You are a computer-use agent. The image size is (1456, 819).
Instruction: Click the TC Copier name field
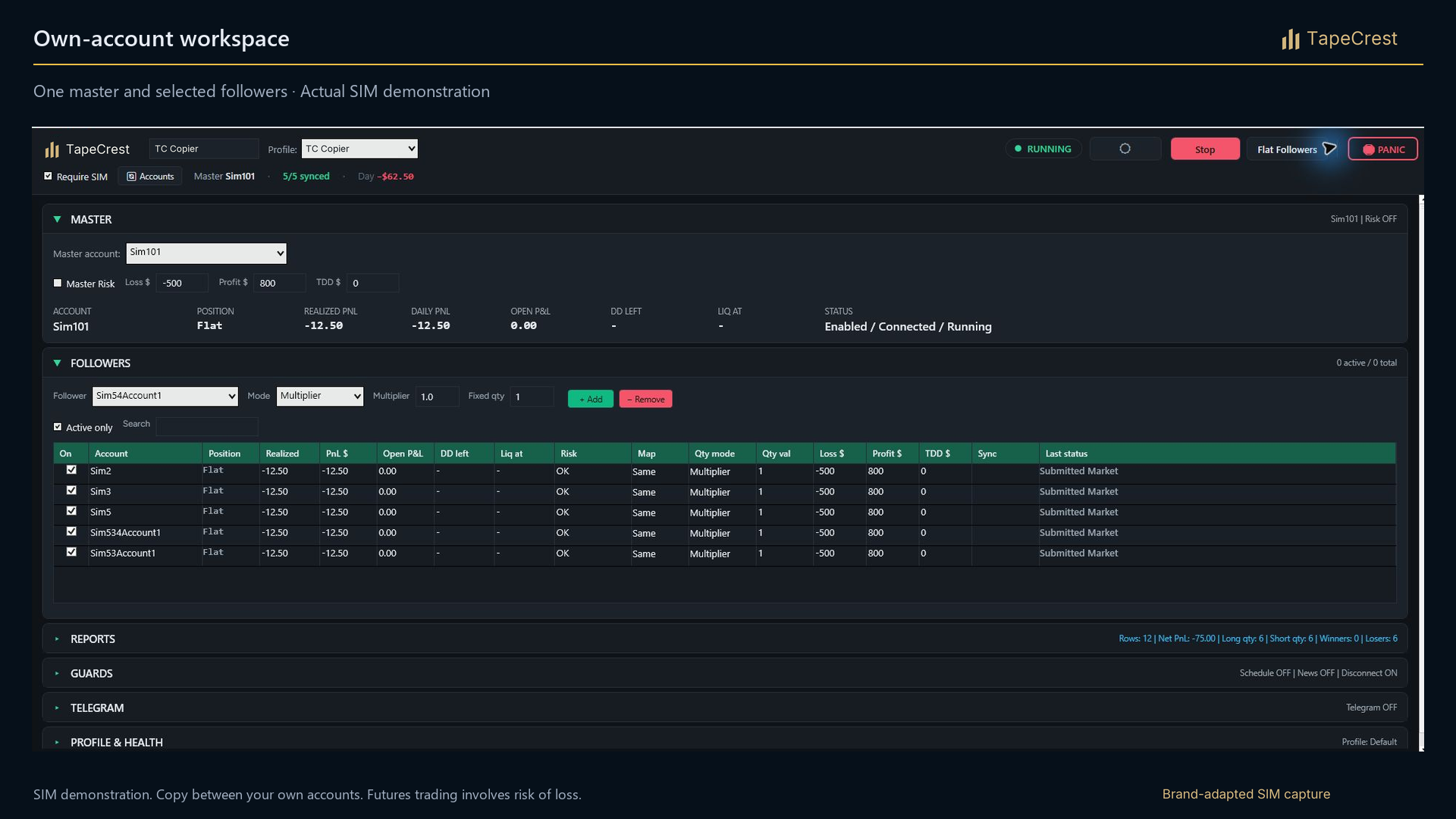[204, 149]
